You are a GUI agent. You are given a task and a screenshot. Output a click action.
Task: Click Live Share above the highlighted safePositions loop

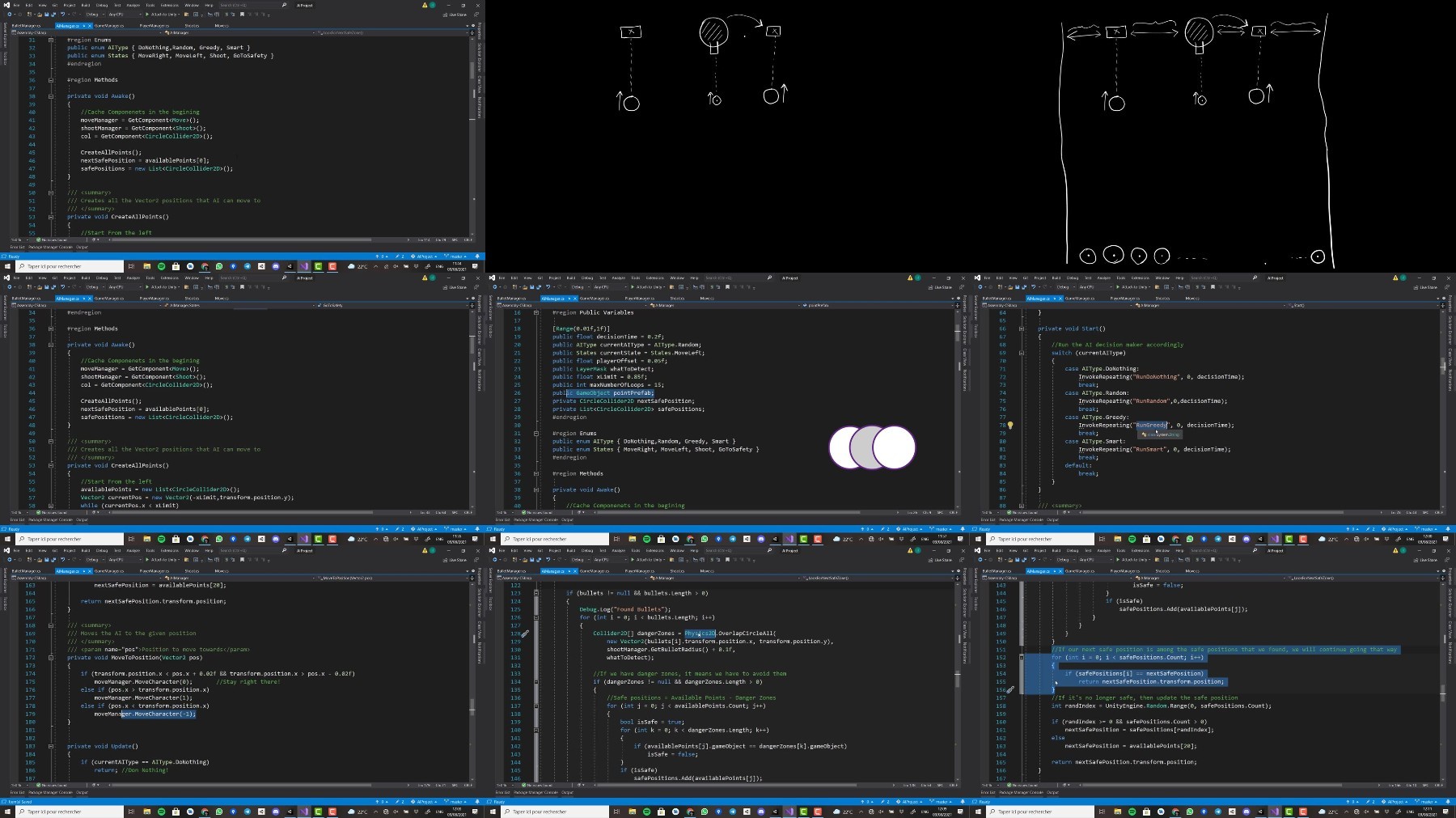[x=1426, y=559]
